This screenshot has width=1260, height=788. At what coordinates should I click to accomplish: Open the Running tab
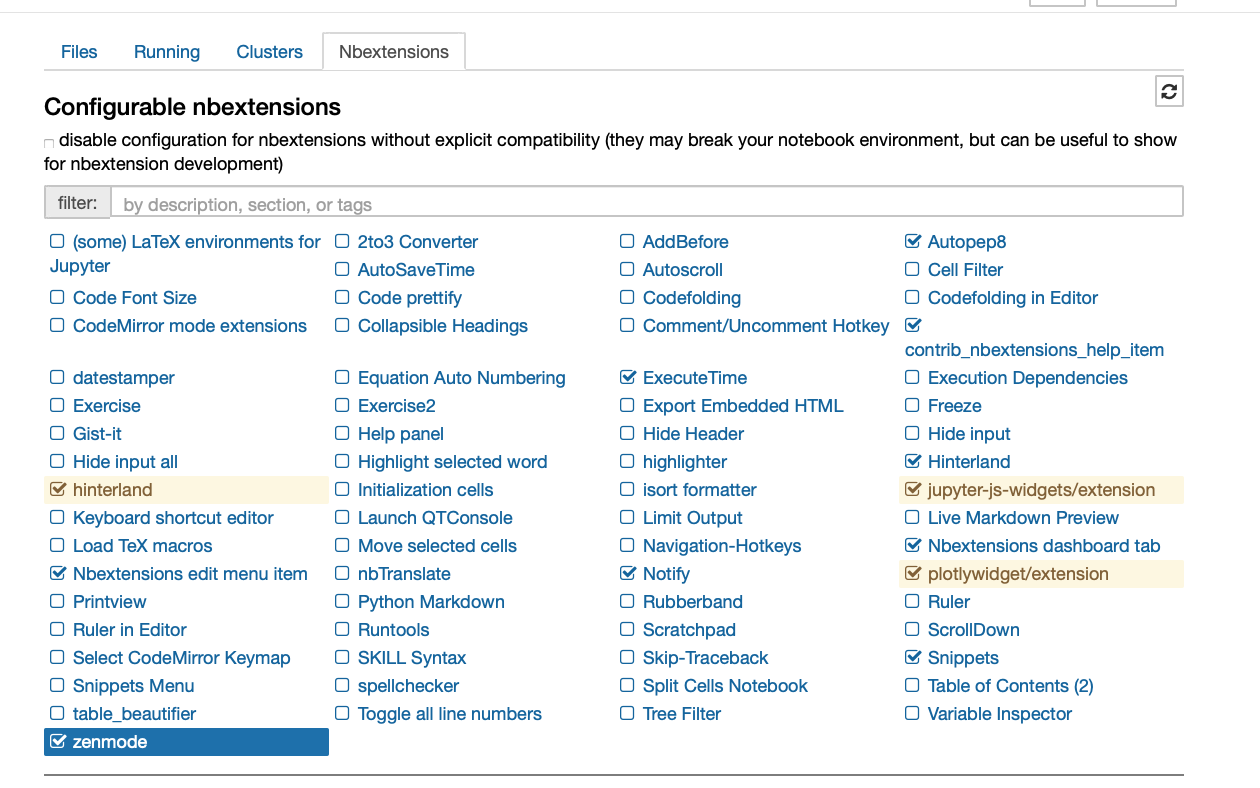pos(167,52)
